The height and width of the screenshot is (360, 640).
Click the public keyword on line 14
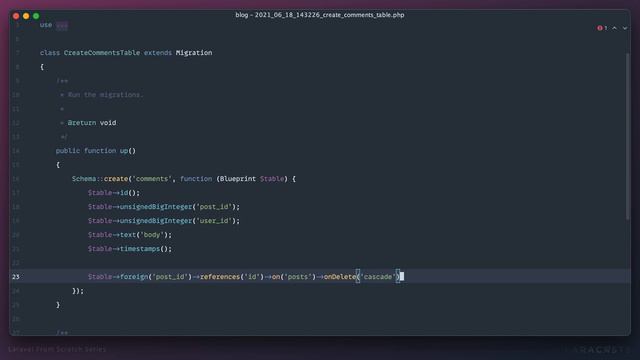[x=68, y=151]
